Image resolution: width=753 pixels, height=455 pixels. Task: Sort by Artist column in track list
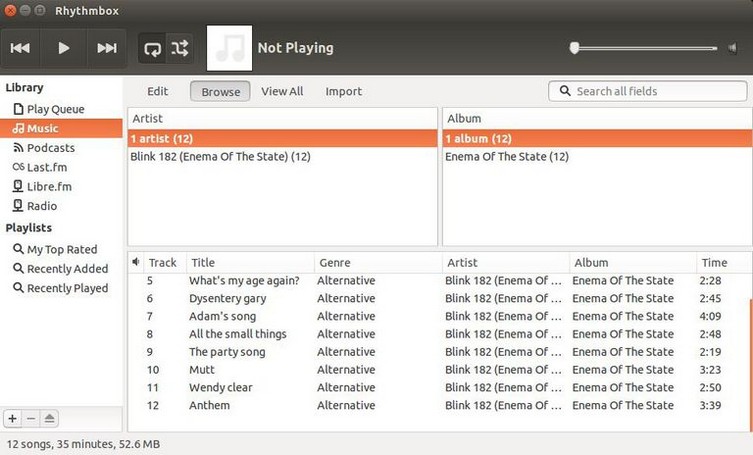tap(506, 263)
